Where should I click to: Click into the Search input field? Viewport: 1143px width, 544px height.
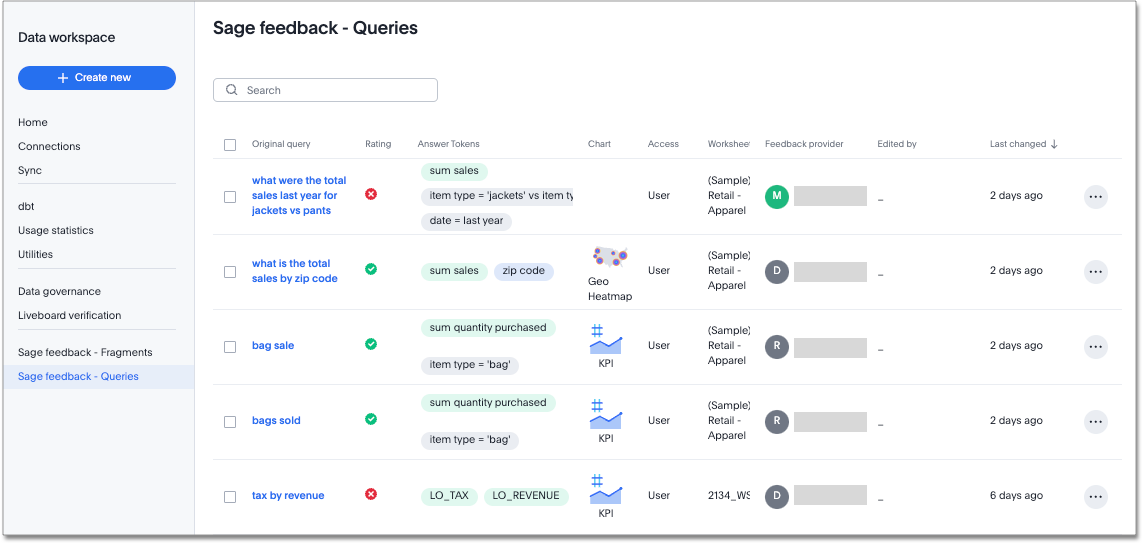tap(335, 90)
